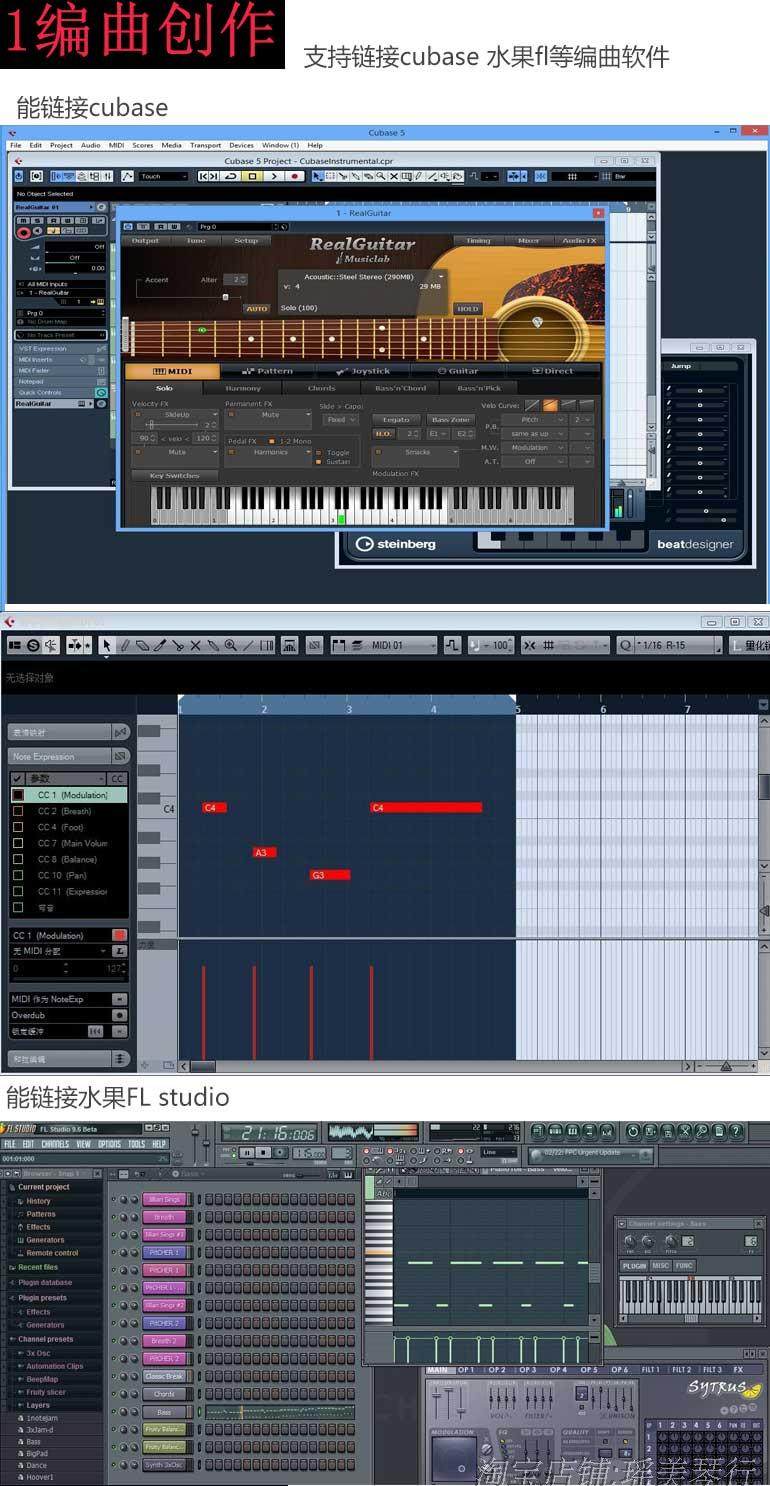Click the red record-enable button on RealGuitar track

[x=23, y=233]
